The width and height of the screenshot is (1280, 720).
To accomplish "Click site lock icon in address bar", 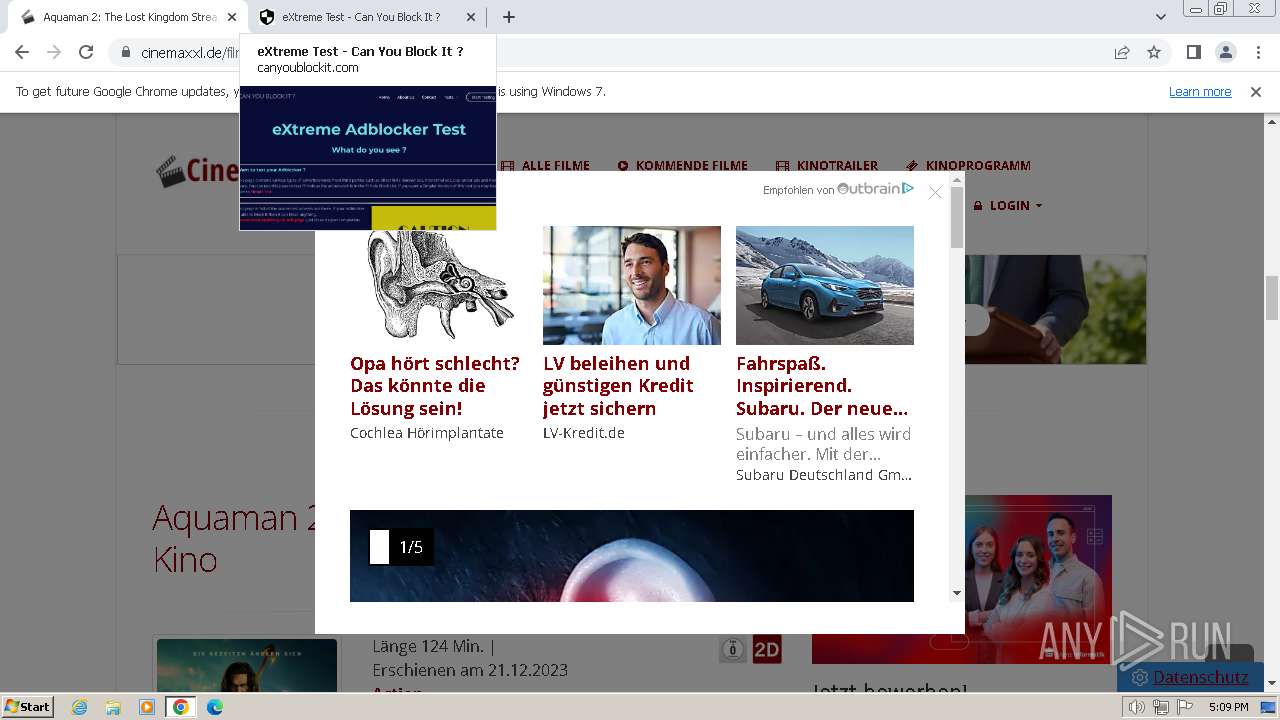I will (x=125, y=52).
